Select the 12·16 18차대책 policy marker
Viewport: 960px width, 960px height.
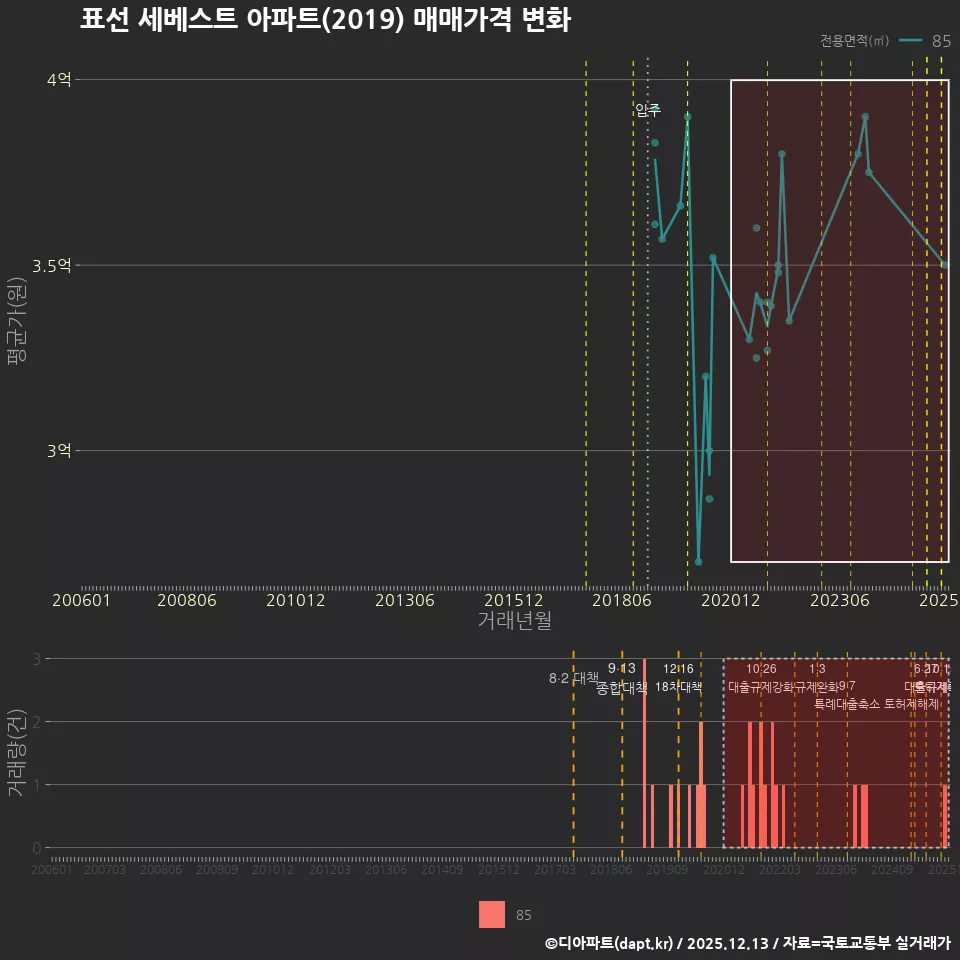point(681,676)
